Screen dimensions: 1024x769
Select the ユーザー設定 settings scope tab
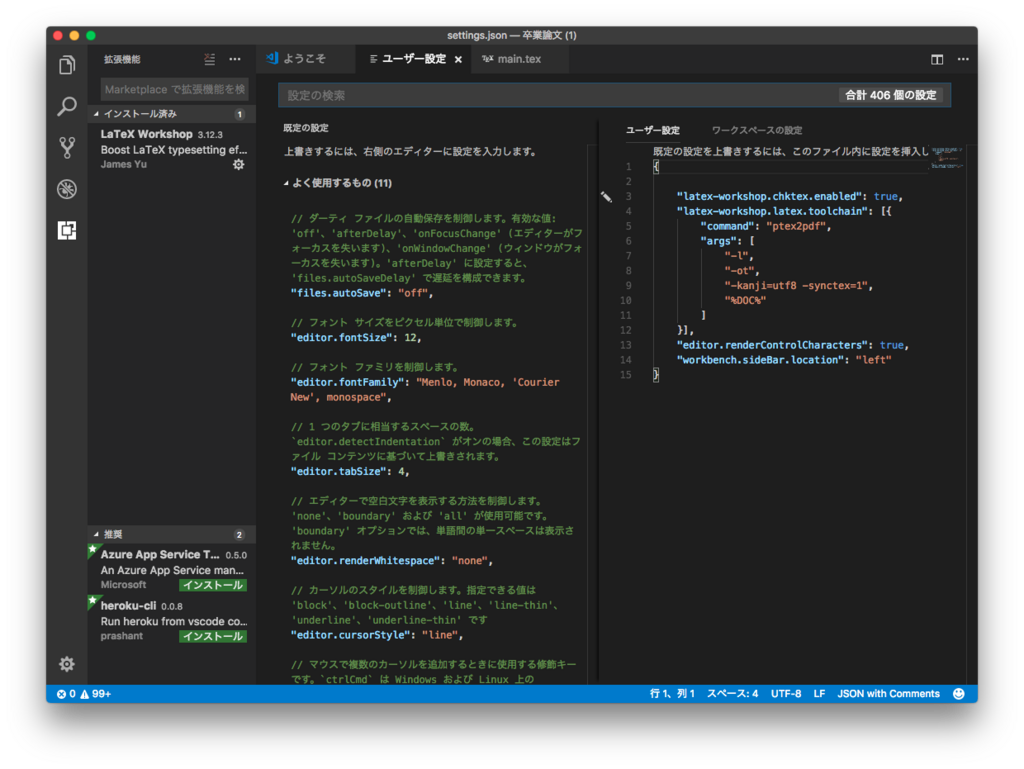[653, 131]
